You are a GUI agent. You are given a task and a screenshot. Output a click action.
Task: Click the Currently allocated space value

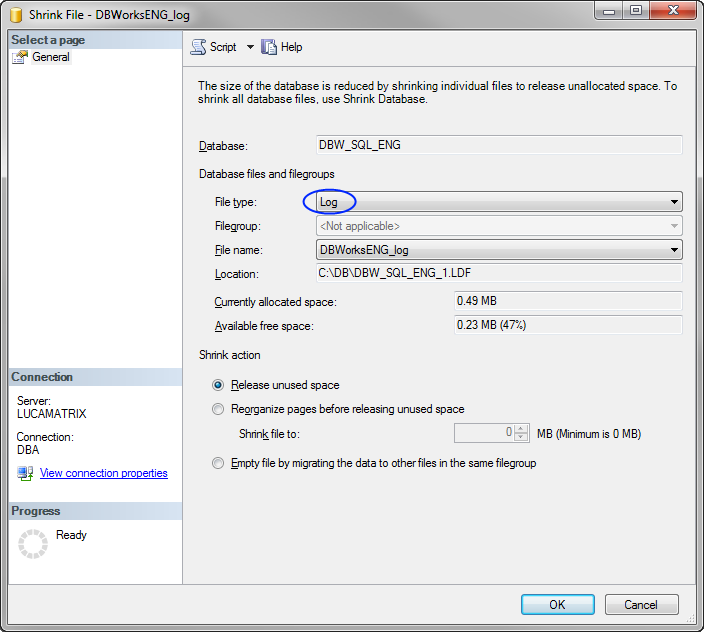click(x=568, y=301)
